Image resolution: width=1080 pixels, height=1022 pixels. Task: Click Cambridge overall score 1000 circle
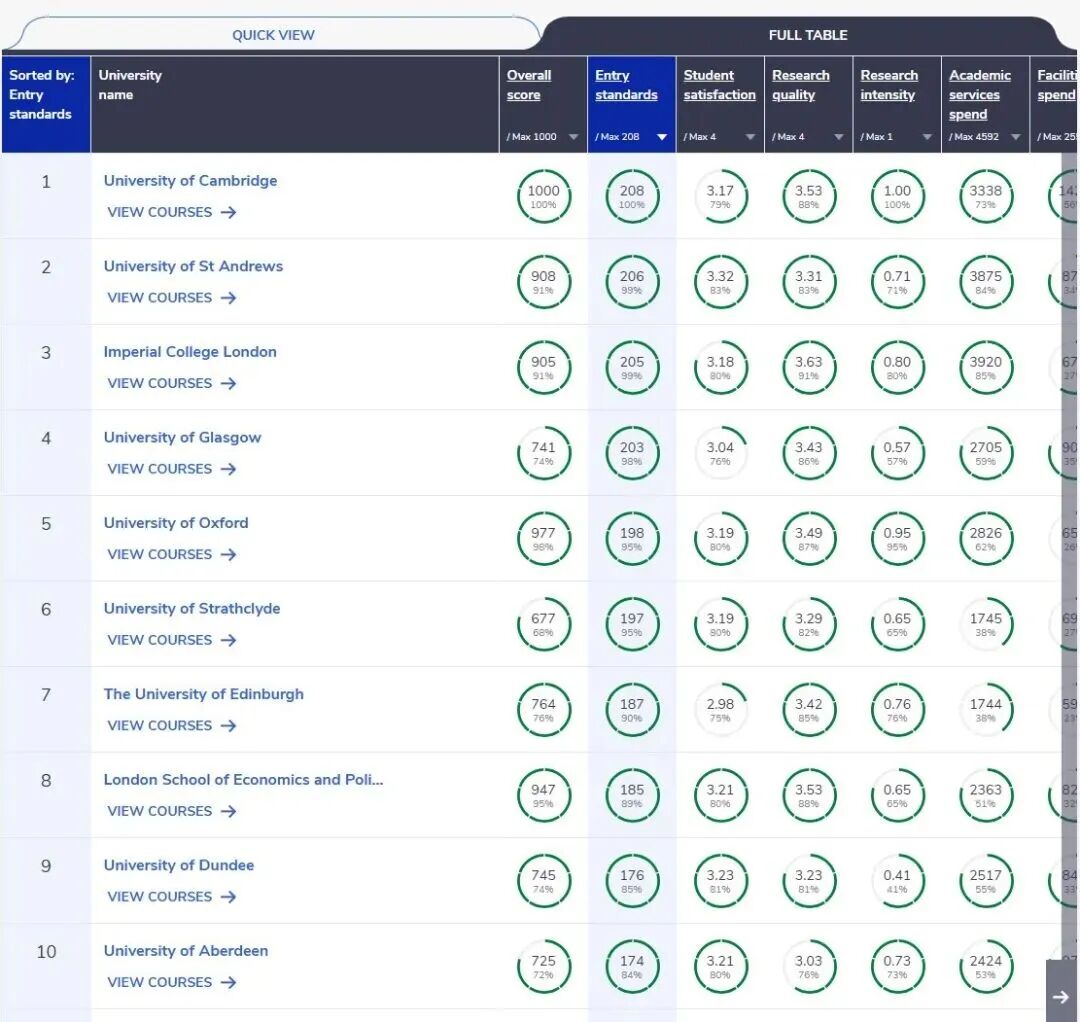tap(543, 196)
